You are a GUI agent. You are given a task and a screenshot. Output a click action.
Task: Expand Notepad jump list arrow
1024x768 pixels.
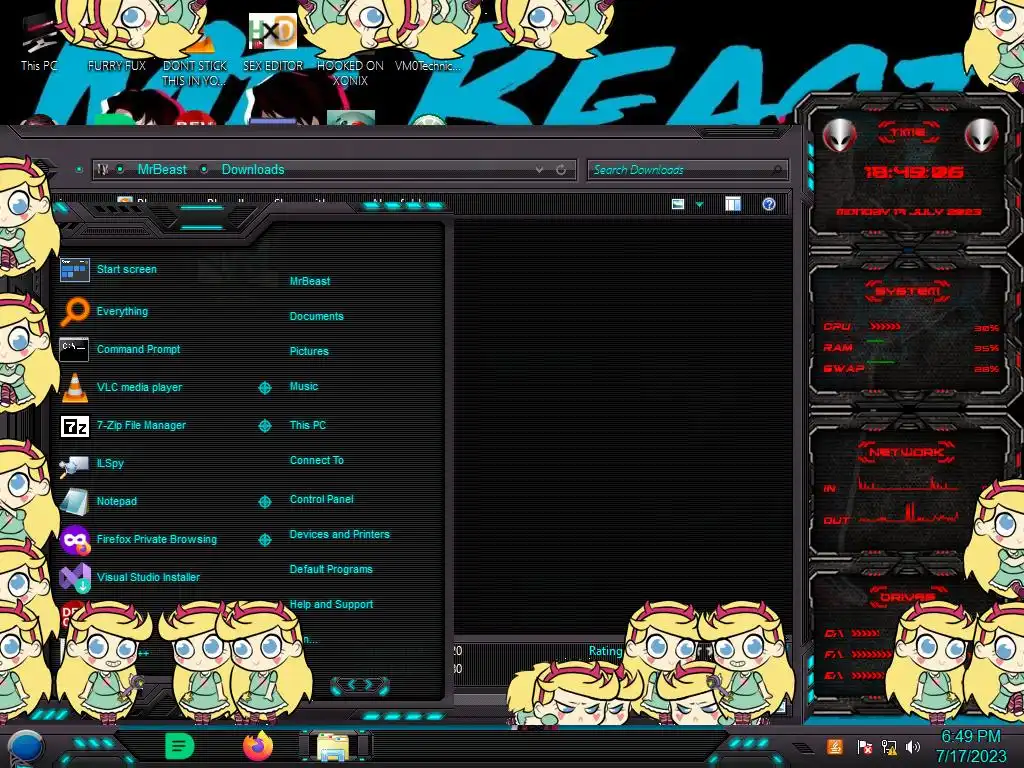[264, 502]
